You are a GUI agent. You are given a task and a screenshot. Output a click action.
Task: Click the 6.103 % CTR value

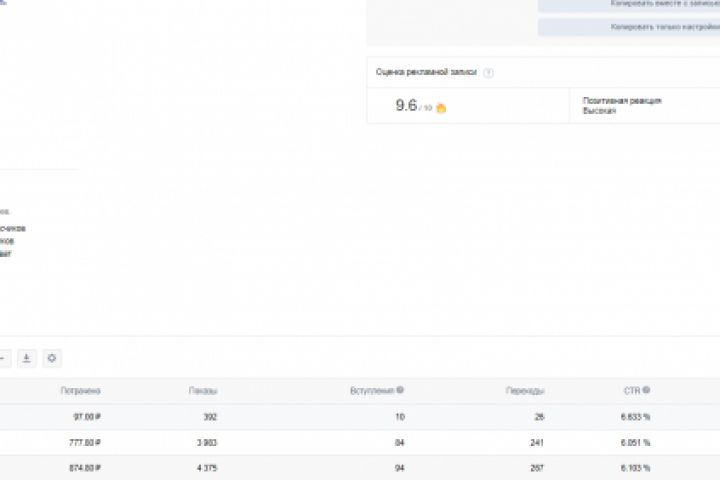(636, 468)
